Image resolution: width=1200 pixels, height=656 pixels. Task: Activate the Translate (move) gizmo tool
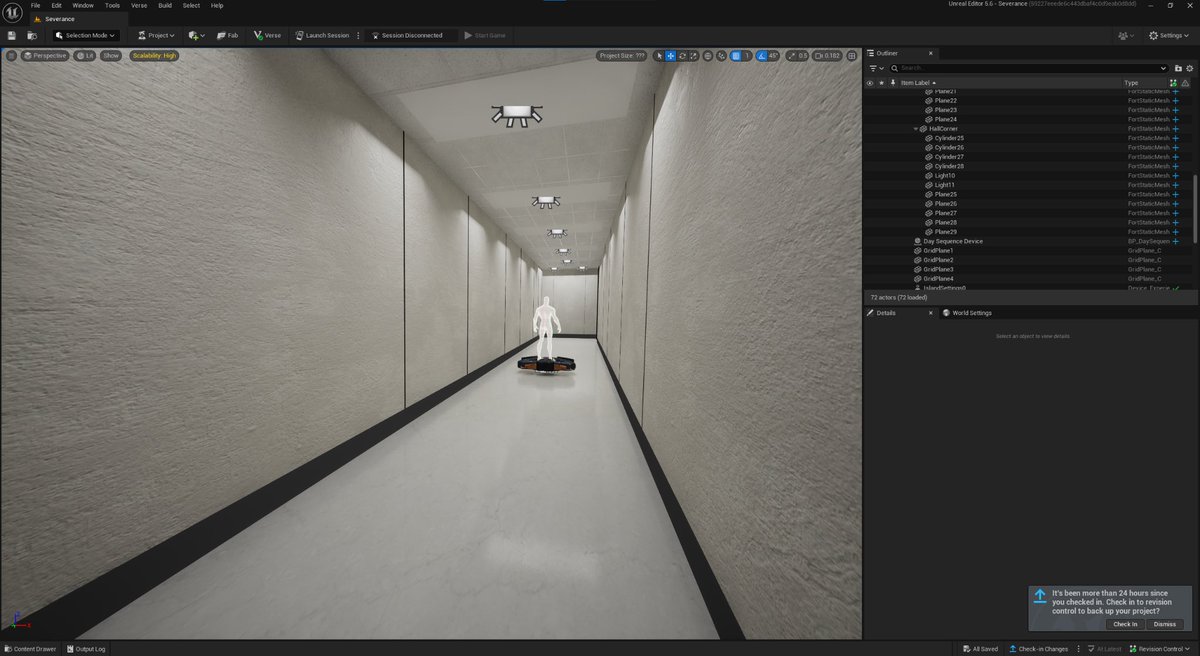click(x=670, y=56)
